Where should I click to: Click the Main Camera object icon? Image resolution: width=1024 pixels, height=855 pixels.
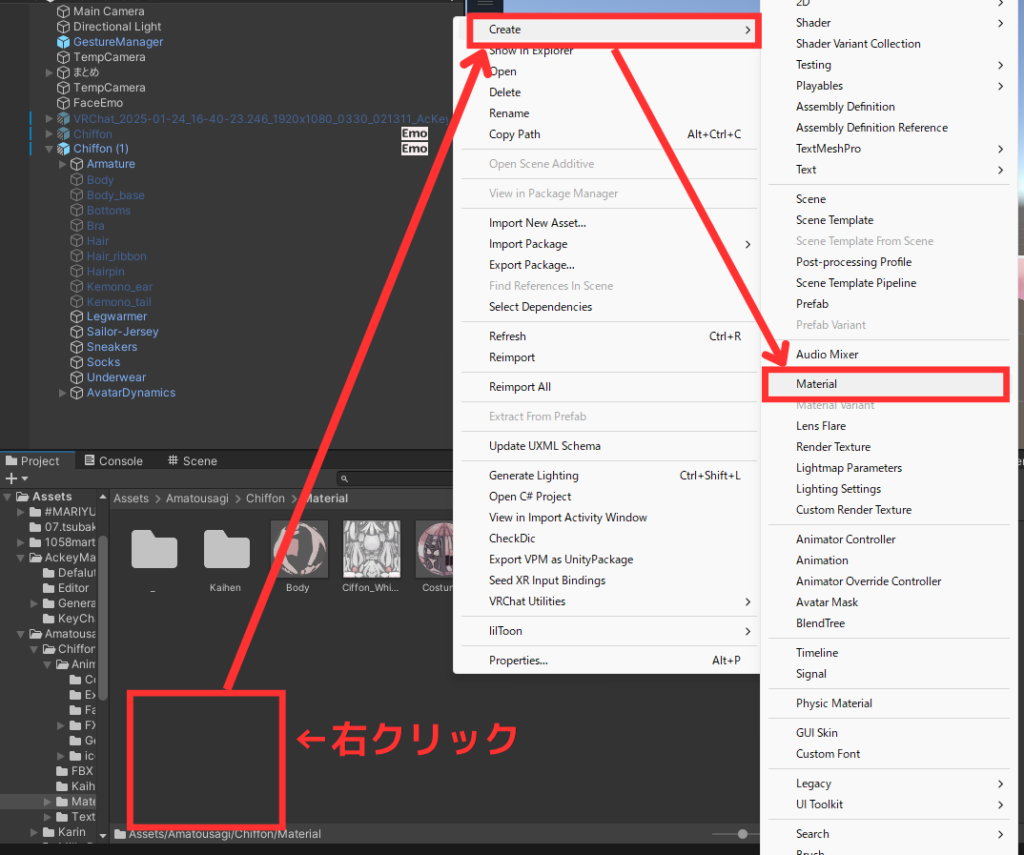click(x=64, y=12)
